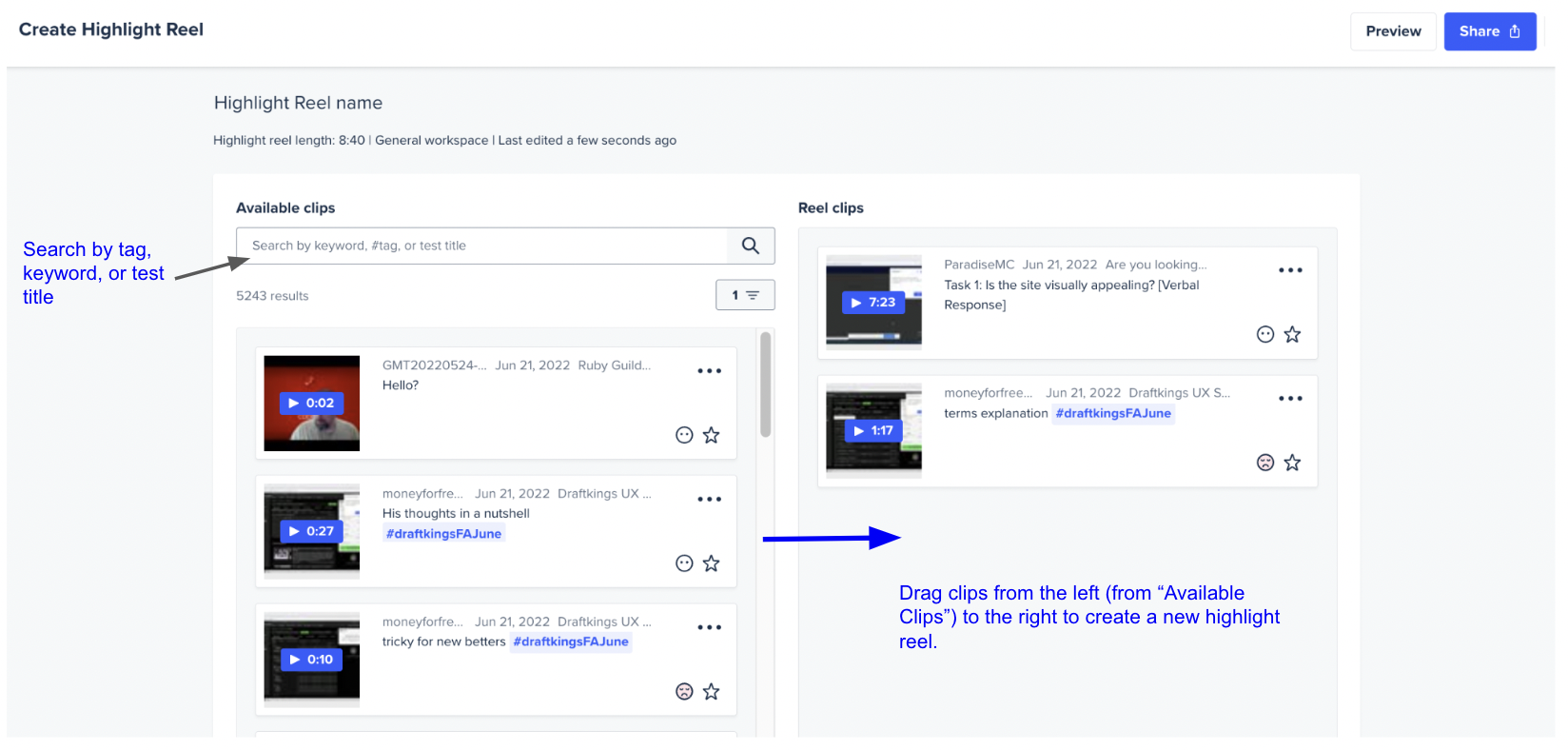This screenshot has height=750, width=1568.
Task: Open more options for the Hello? clip
Action: [710, 371]
